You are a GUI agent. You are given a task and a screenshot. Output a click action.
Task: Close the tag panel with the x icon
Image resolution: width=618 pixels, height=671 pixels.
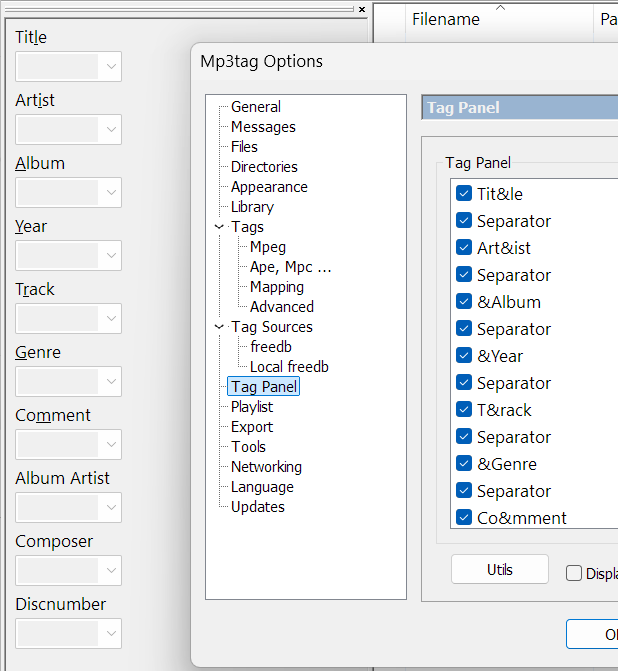point(362,9)
